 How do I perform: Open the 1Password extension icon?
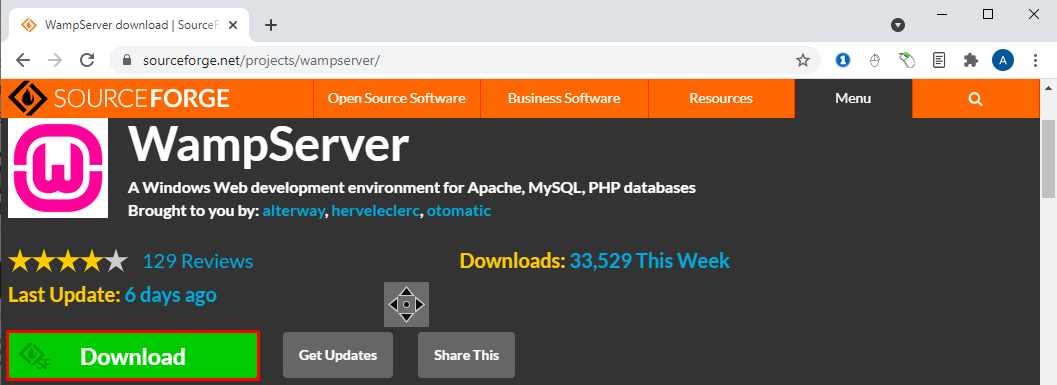point(842,61)
